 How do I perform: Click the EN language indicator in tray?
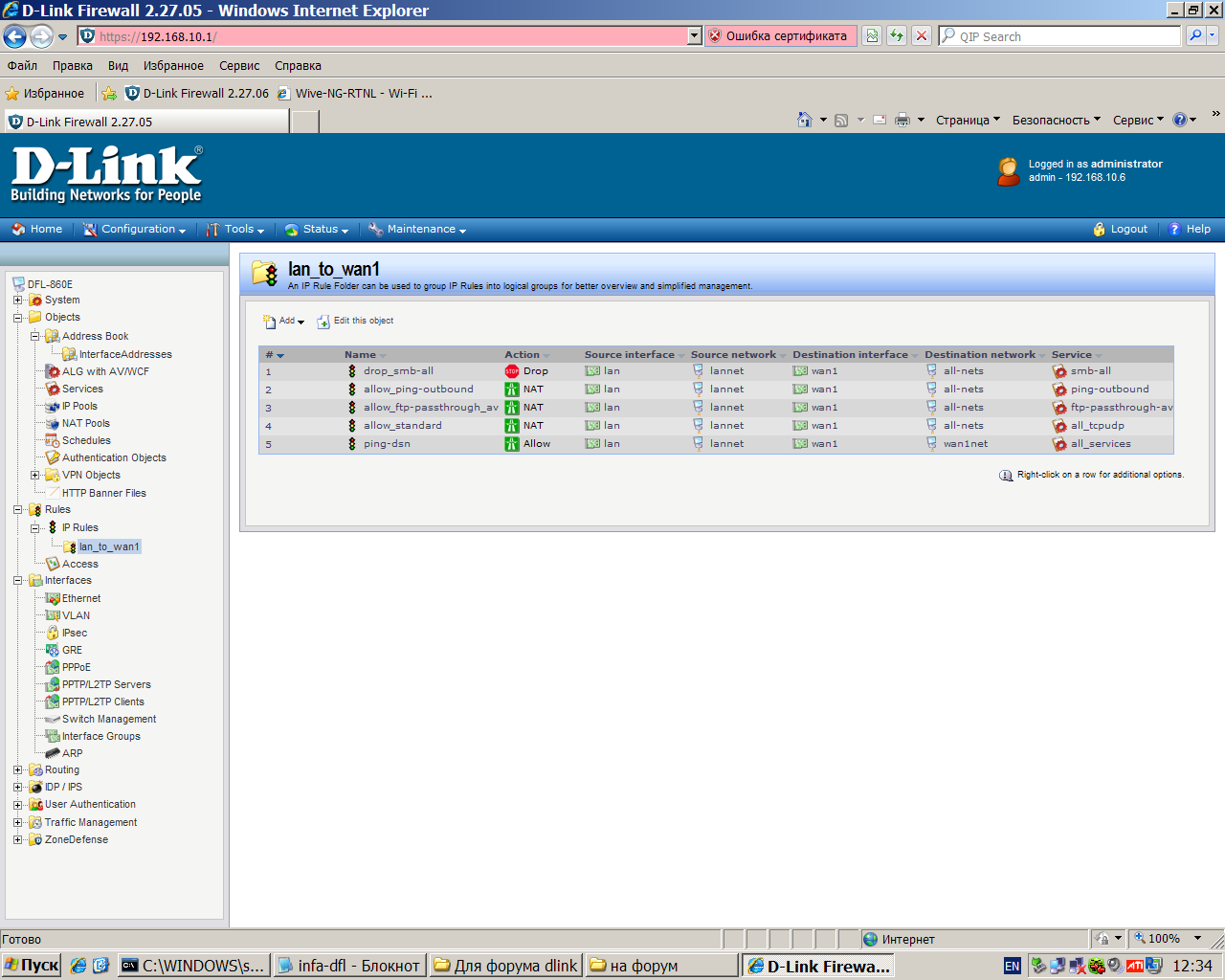1012,967
